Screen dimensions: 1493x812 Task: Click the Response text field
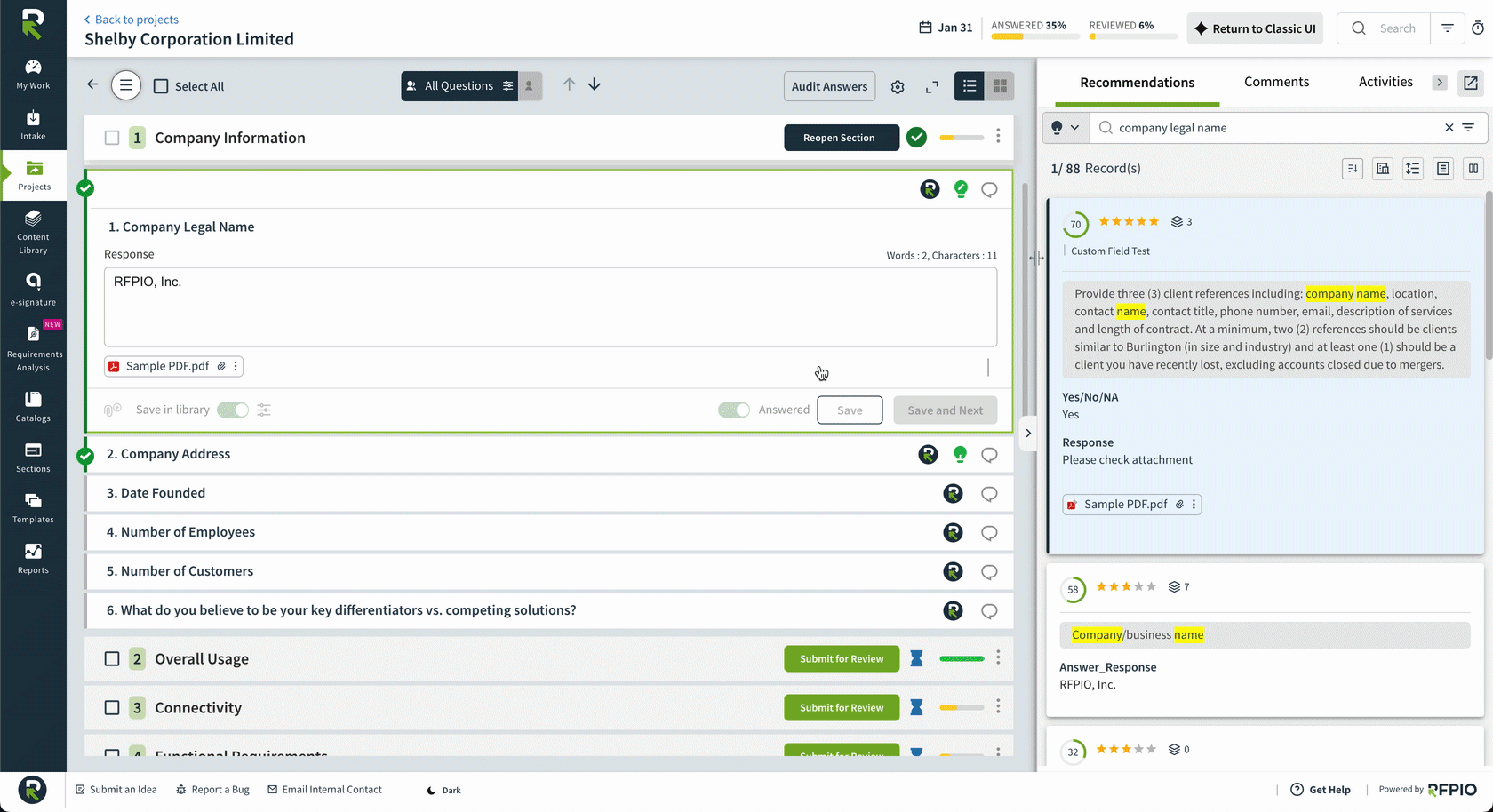pyautogui.click(x=550, y=307)
